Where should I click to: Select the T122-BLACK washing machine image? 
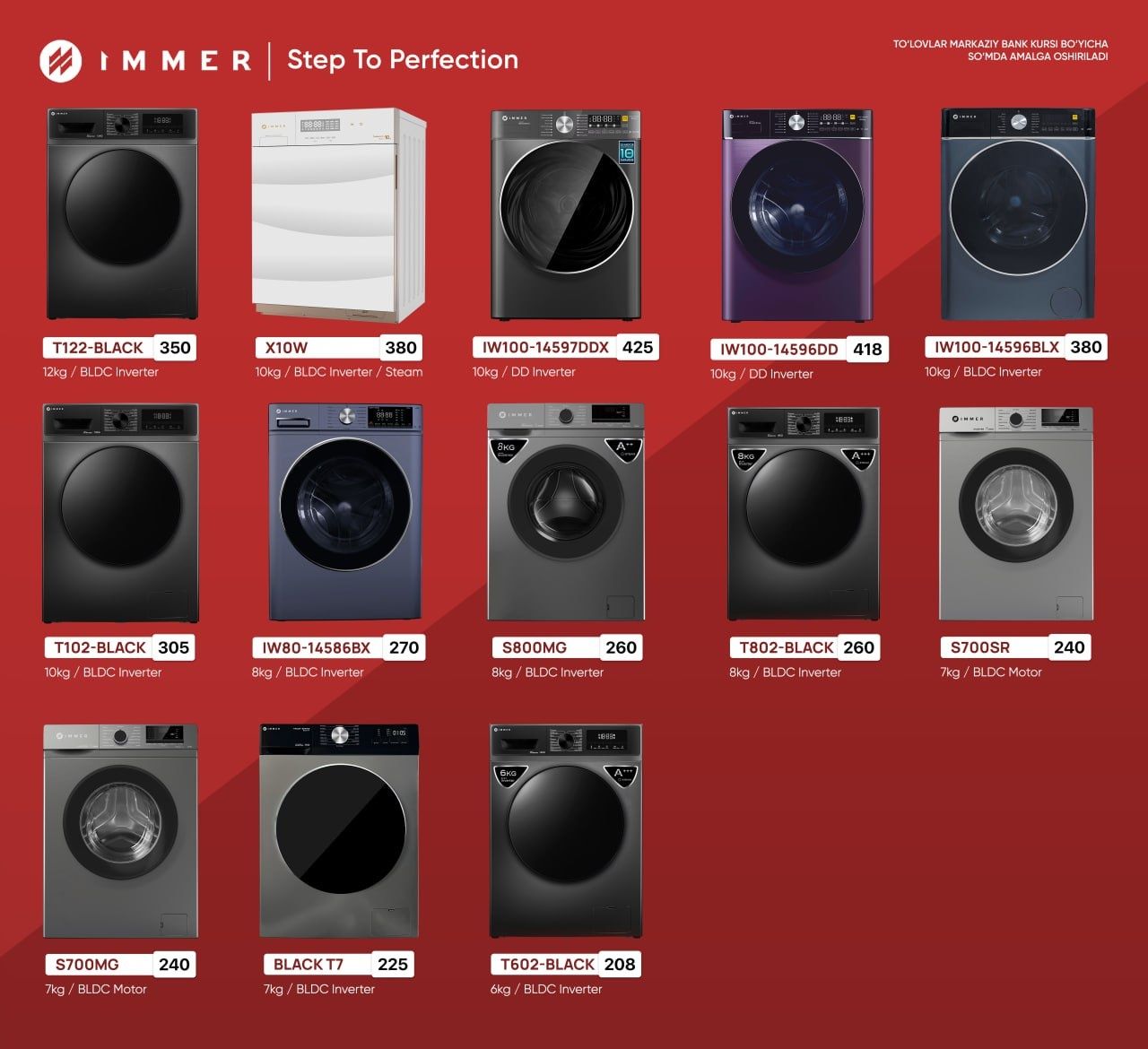122,214
